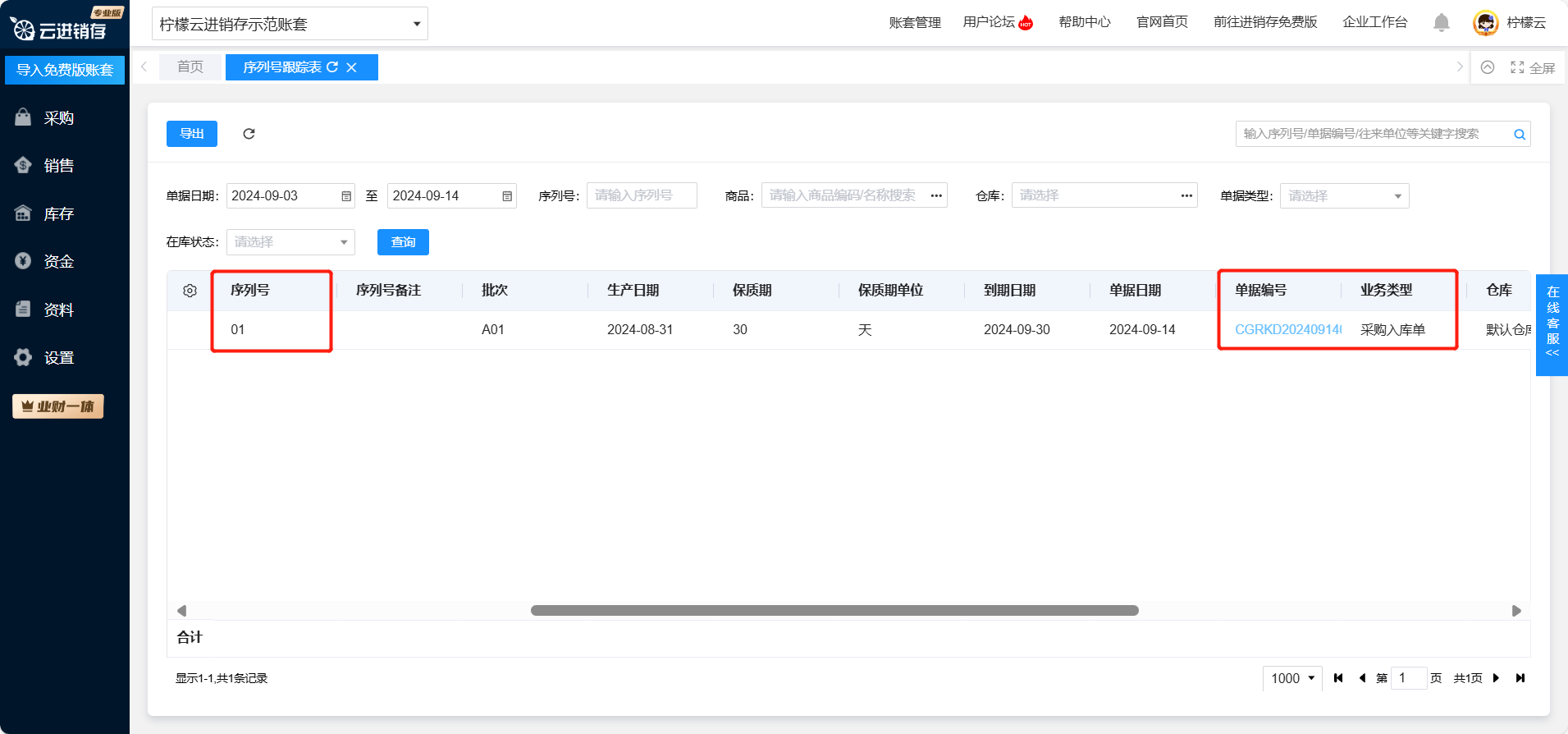Click the keyword search input field
The height and width of the screenshot is (734, 1568).
pyautogui.click(x=1373, y=134)
